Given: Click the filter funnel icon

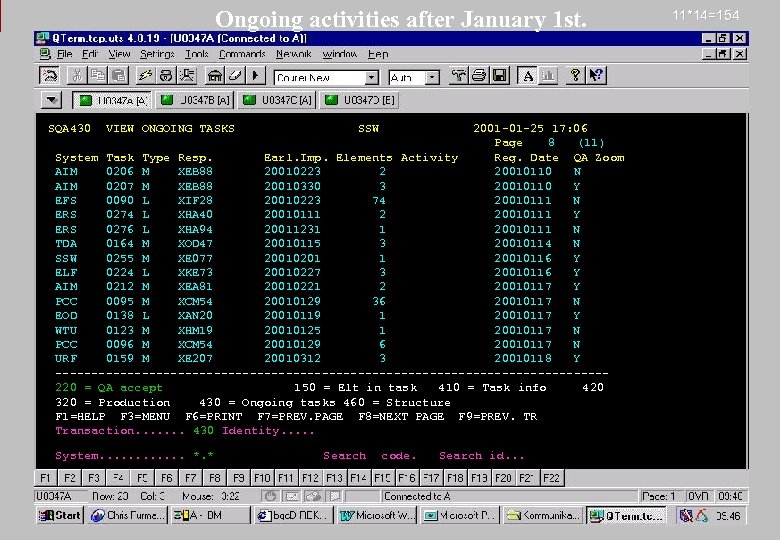Looking at the screenshot, I should point(458,76).
